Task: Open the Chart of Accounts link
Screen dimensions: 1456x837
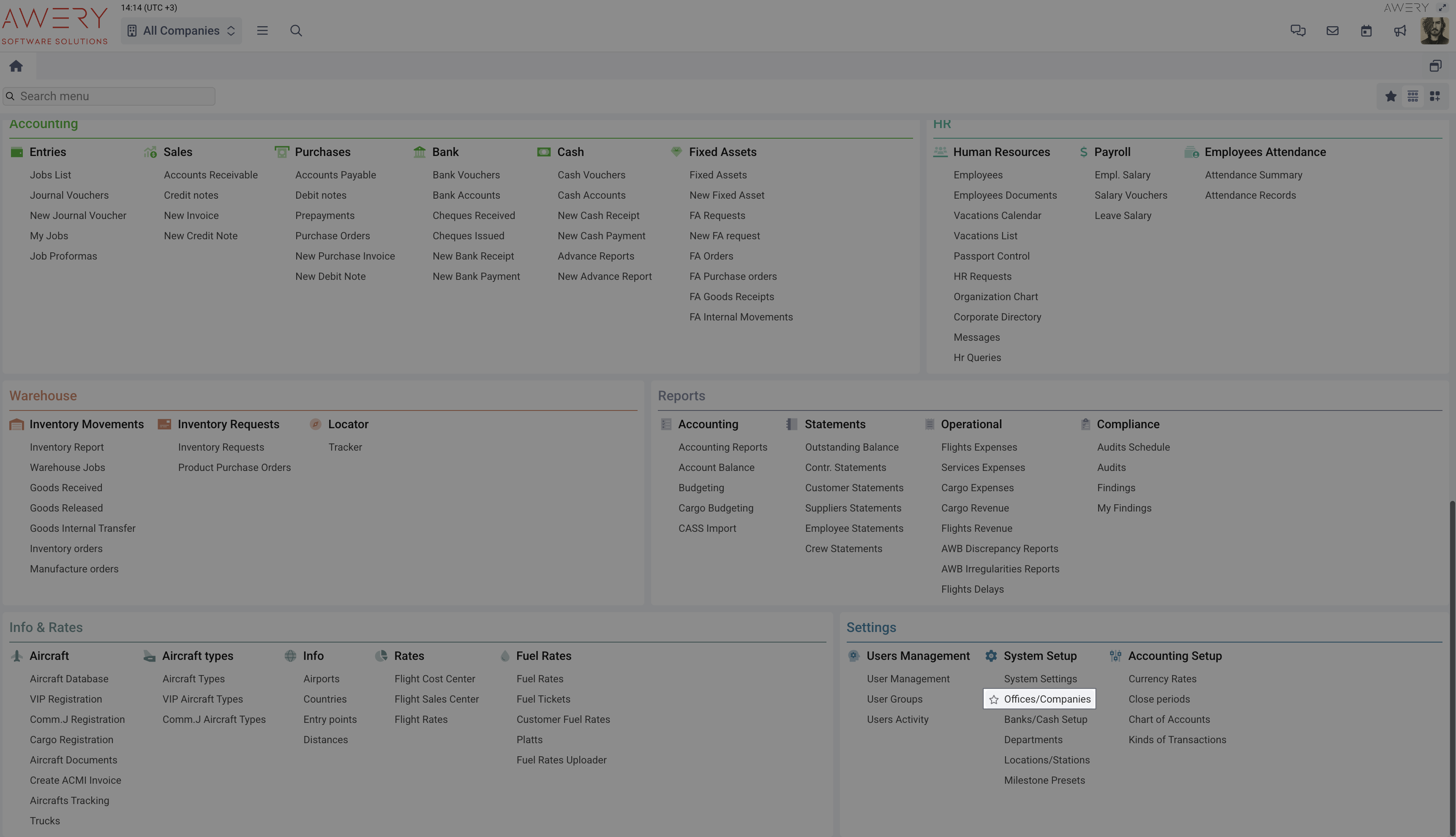Action: (x=1169, y=720)
